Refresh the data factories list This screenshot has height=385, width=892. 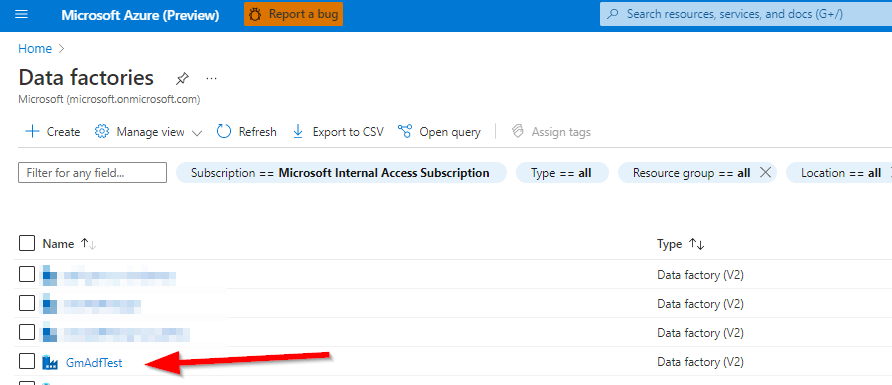[x=246, y=132]
